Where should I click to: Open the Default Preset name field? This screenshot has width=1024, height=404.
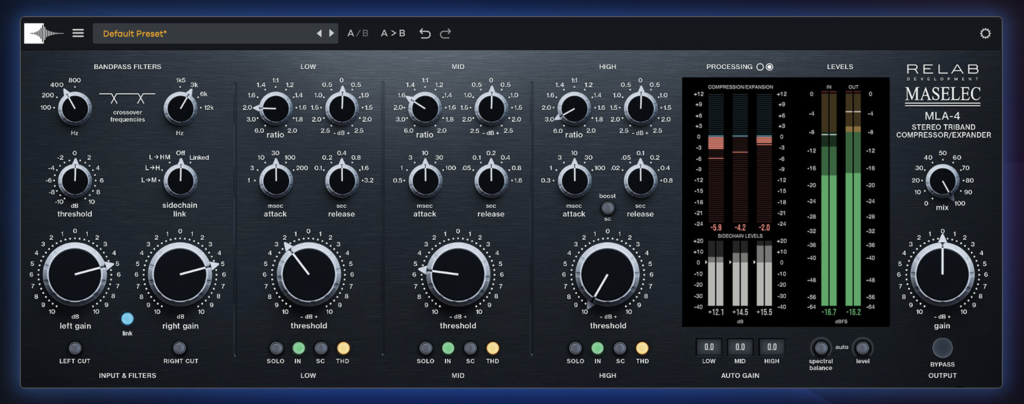[x=216, y=33]
